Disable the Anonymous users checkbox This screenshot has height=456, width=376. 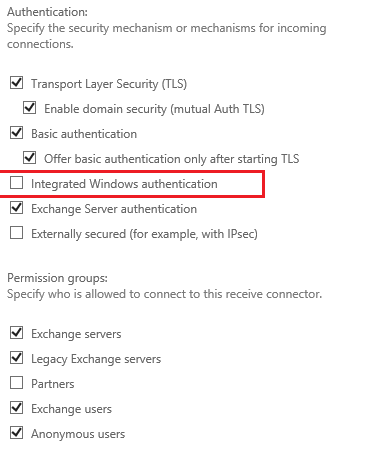tap(16, 433)
